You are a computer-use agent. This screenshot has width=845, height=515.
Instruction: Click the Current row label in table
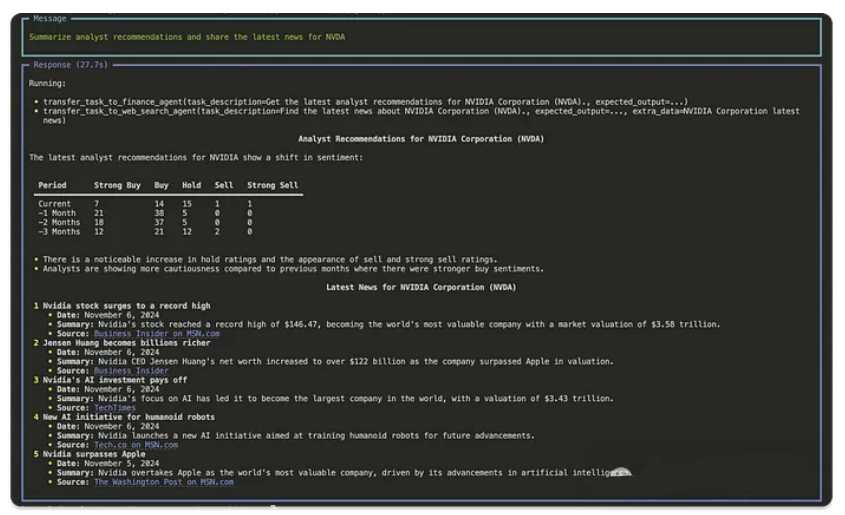click(54, 204)
